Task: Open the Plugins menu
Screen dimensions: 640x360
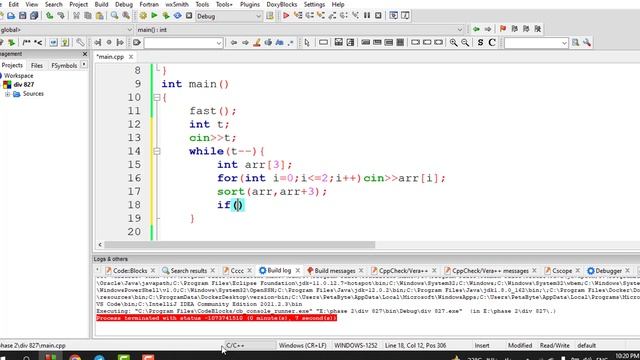Action: coord(249,4)
